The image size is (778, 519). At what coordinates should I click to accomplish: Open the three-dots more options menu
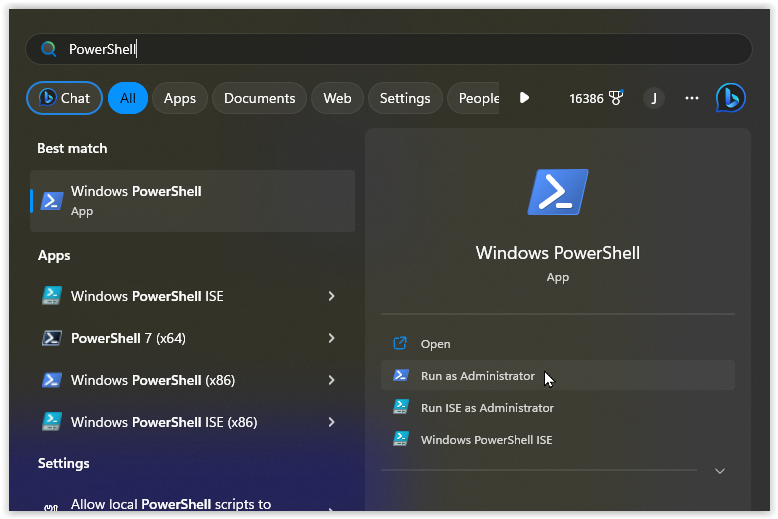[x=692, y=98]
